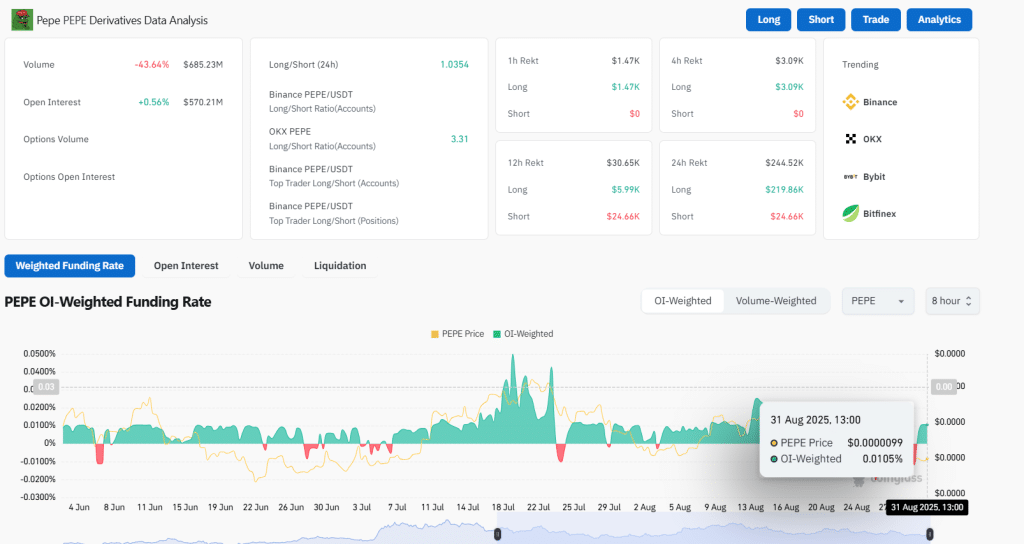Click the Short button
This screenshot has height=544, width=1024.
coord(821,20)
